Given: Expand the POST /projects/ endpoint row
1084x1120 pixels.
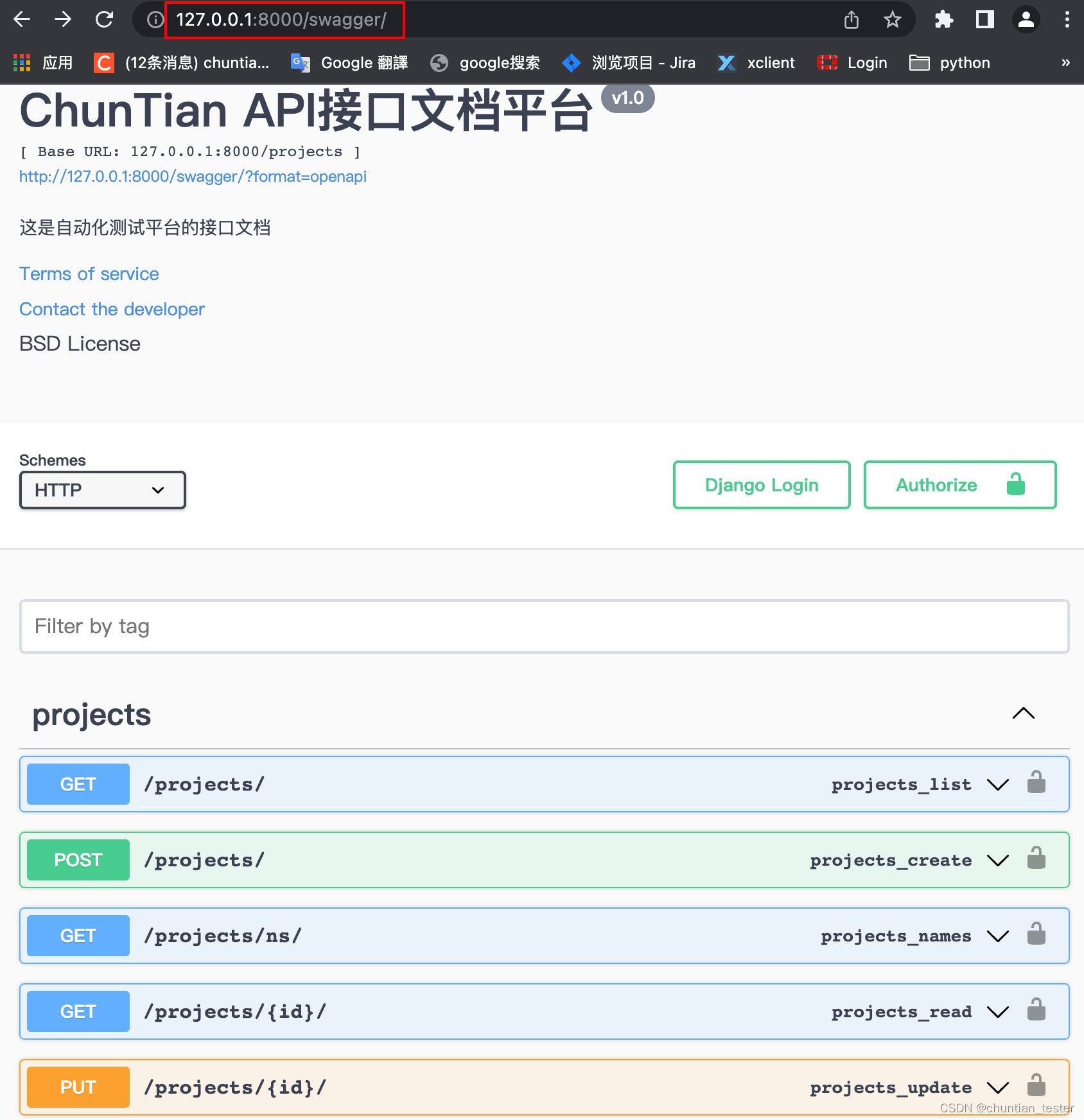Looking at the screenshot, I should tap(514, 859).
